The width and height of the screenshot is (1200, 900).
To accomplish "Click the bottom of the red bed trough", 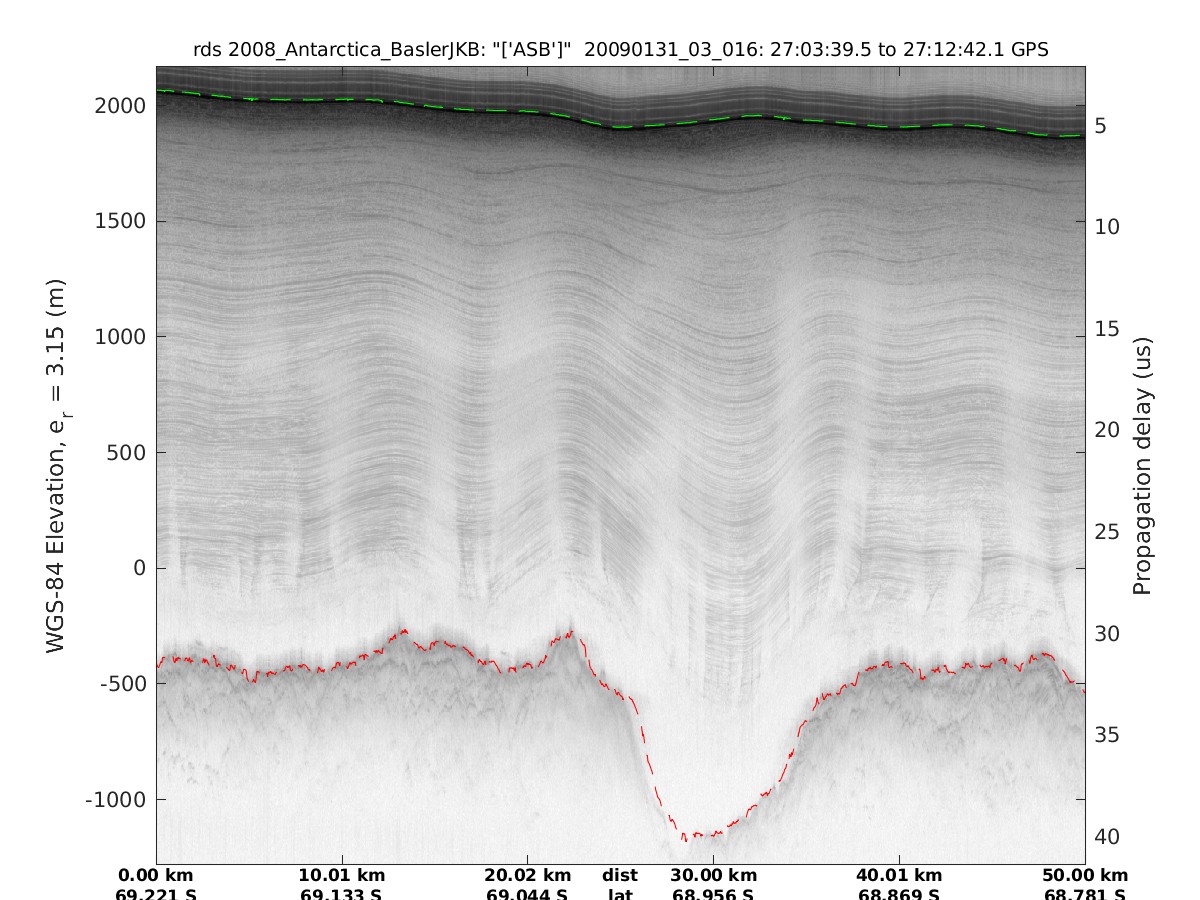I will pos(698,834).
